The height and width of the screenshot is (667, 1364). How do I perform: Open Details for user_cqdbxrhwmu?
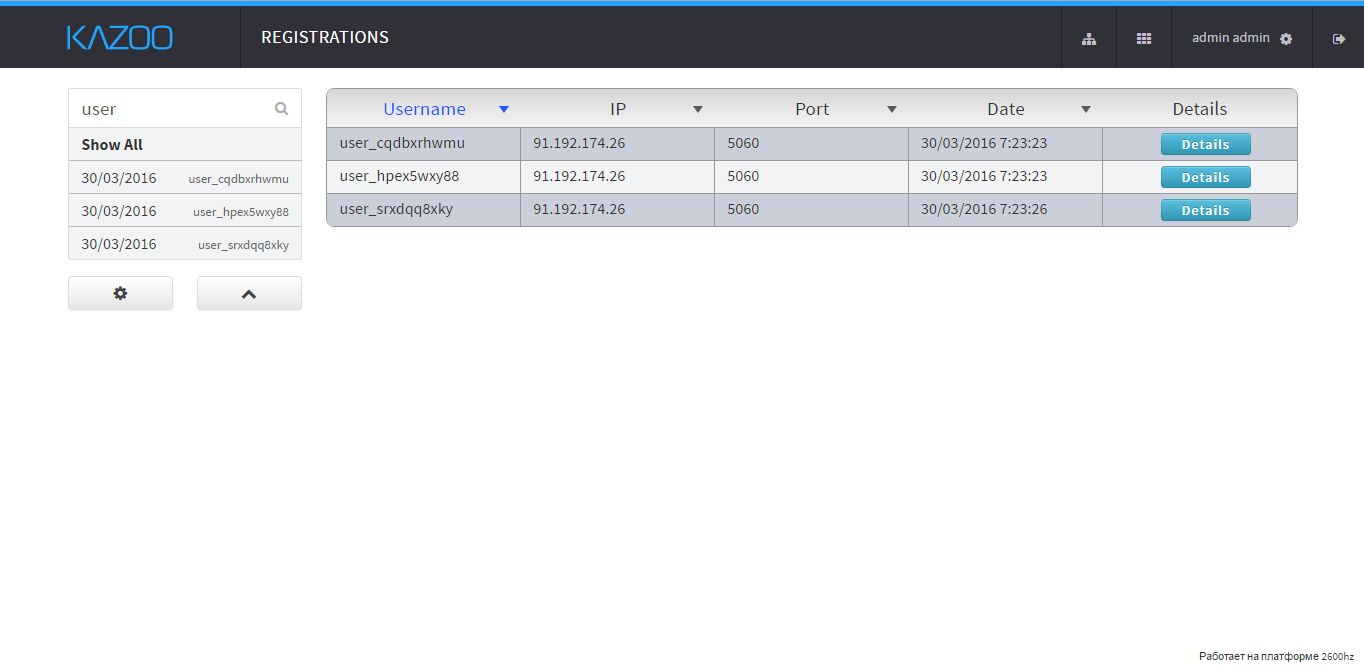click(1205, 144)
